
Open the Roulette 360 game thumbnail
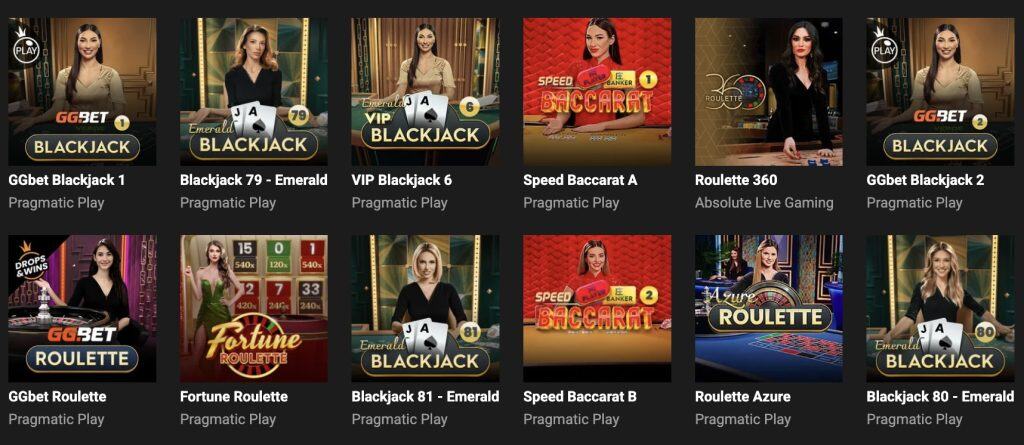[769, 91]
